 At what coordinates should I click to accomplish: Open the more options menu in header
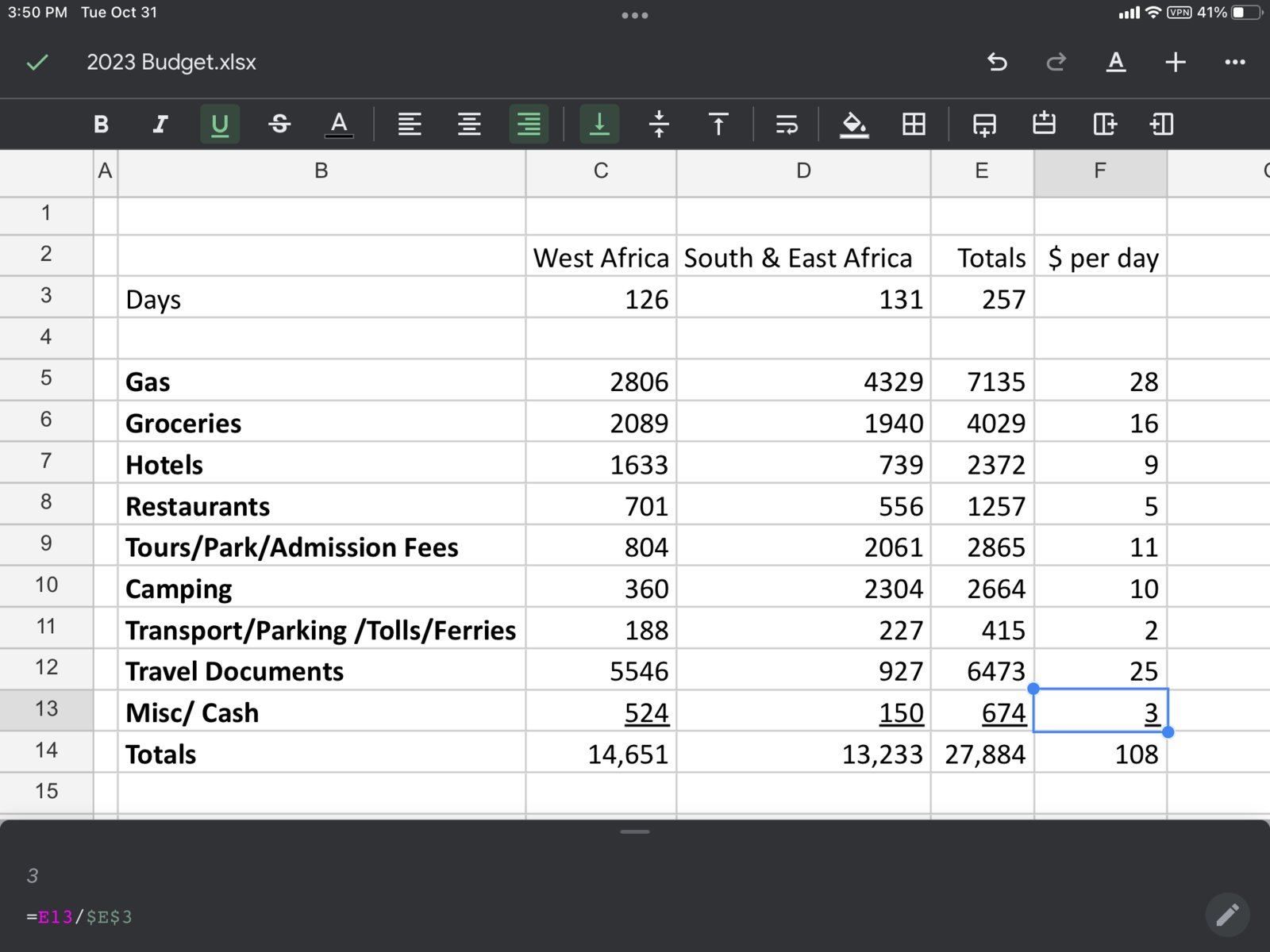(x=1234, y=62)
